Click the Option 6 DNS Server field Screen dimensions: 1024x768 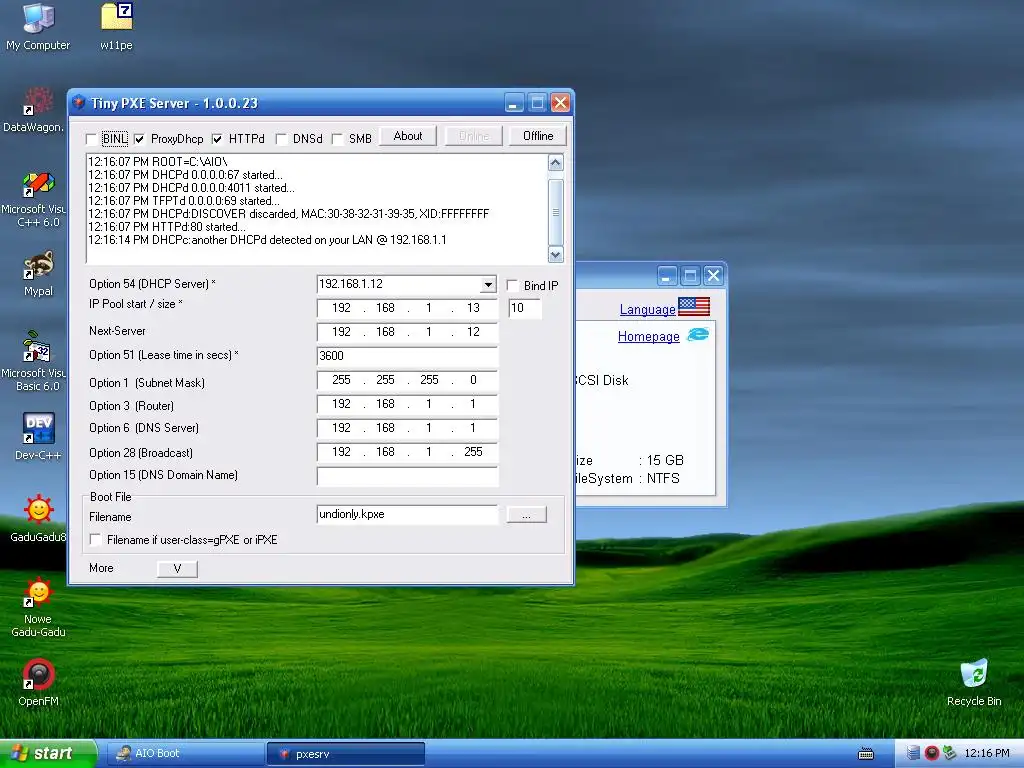408,428
